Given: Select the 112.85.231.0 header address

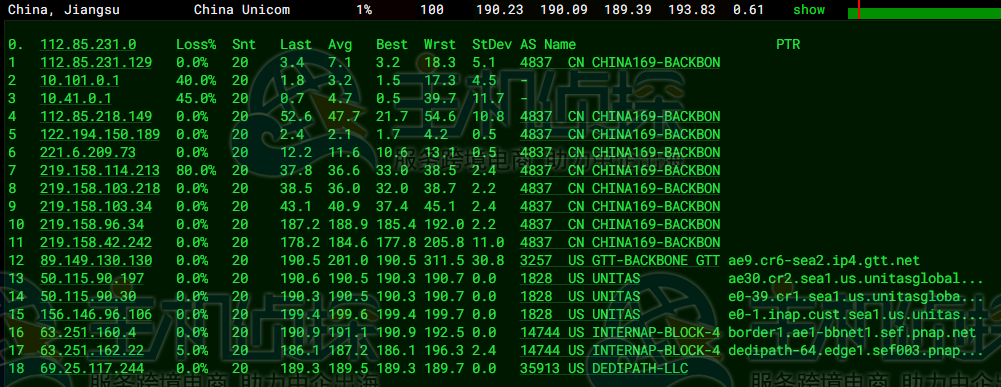Looking at the screenshot, I should (87, 44).
